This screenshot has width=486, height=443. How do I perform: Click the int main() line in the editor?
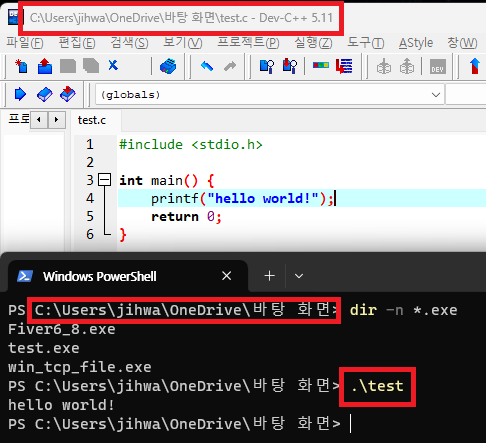(167, 181)
